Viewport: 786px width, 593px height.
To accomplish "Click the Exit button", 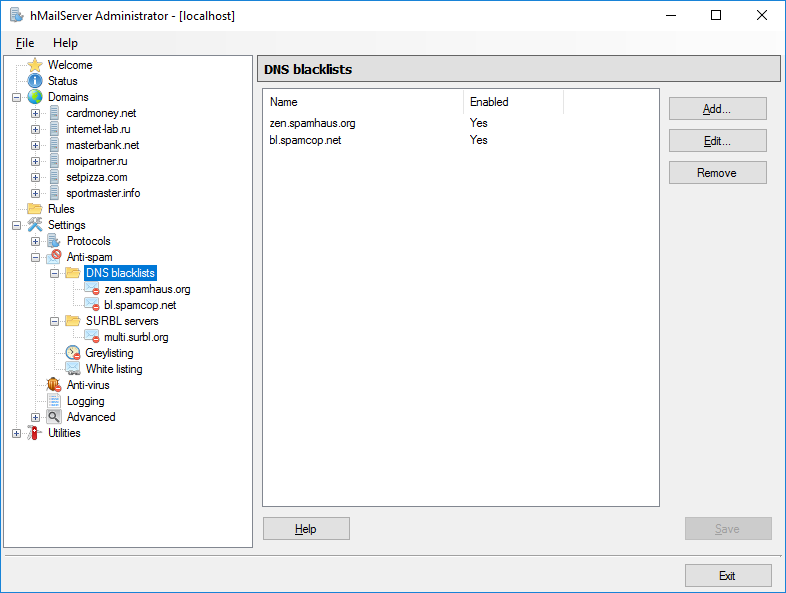I will [x=728, y=575].
